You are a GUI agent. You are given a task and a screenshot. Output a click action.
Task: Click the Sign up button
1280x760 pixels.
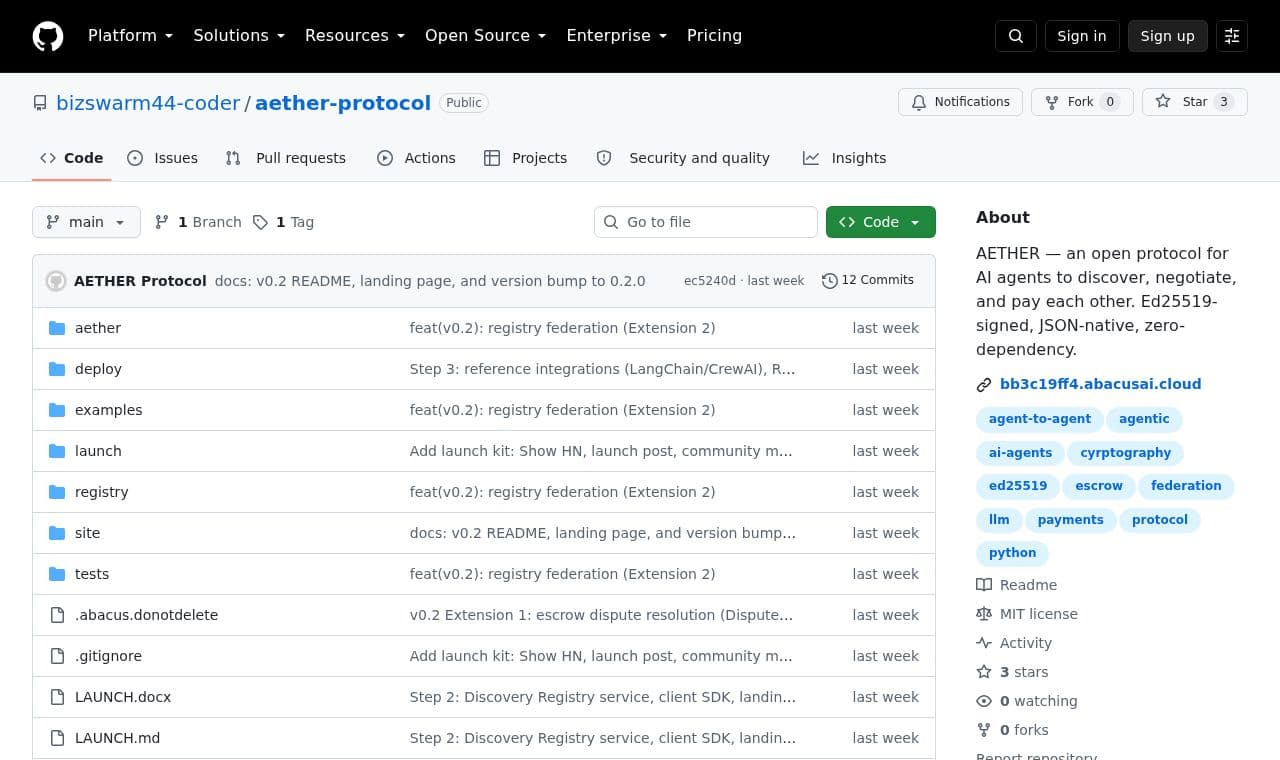[1167, 36]
